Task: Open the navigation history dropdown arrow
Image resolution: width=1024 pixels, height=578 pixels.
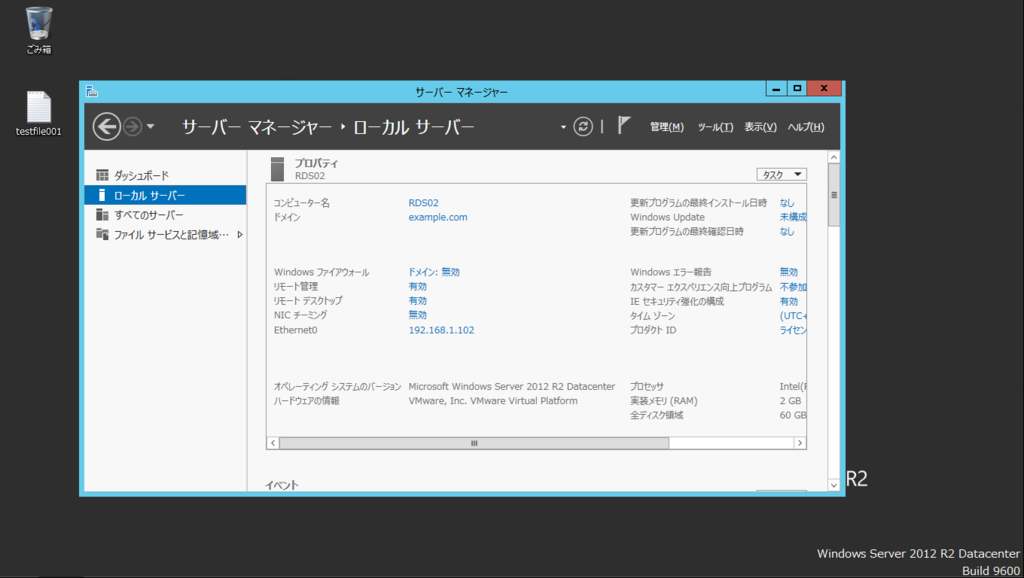Action: (x=150, y=126)
